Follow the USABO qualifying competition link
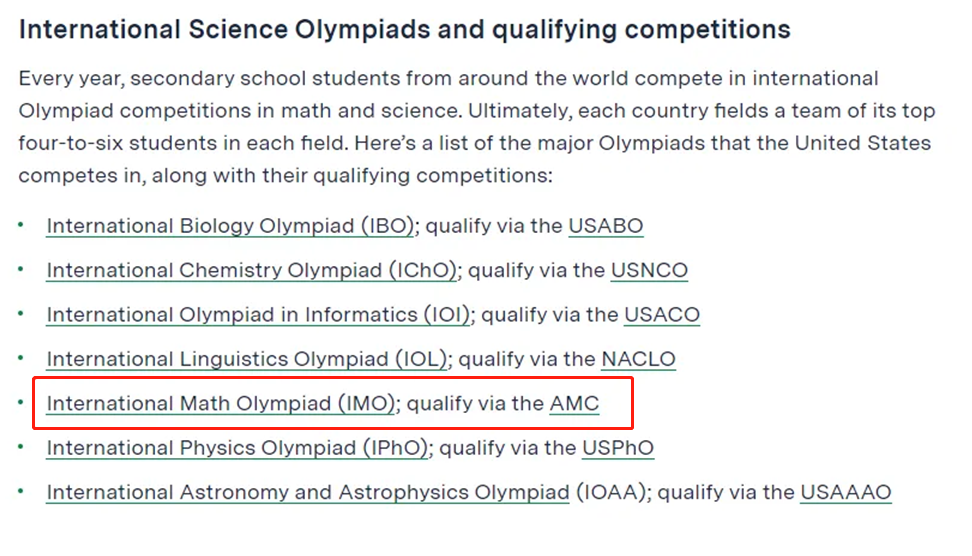Viewport: 972px width, 556px height. tap(606, 226)
